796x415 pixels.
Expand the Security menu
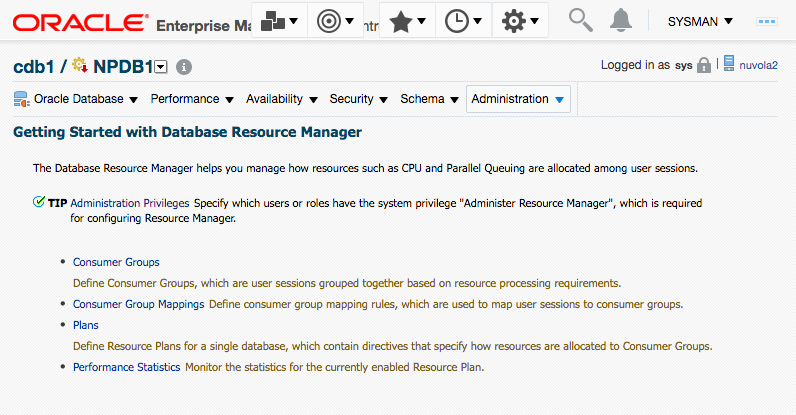tap(358, 99)
